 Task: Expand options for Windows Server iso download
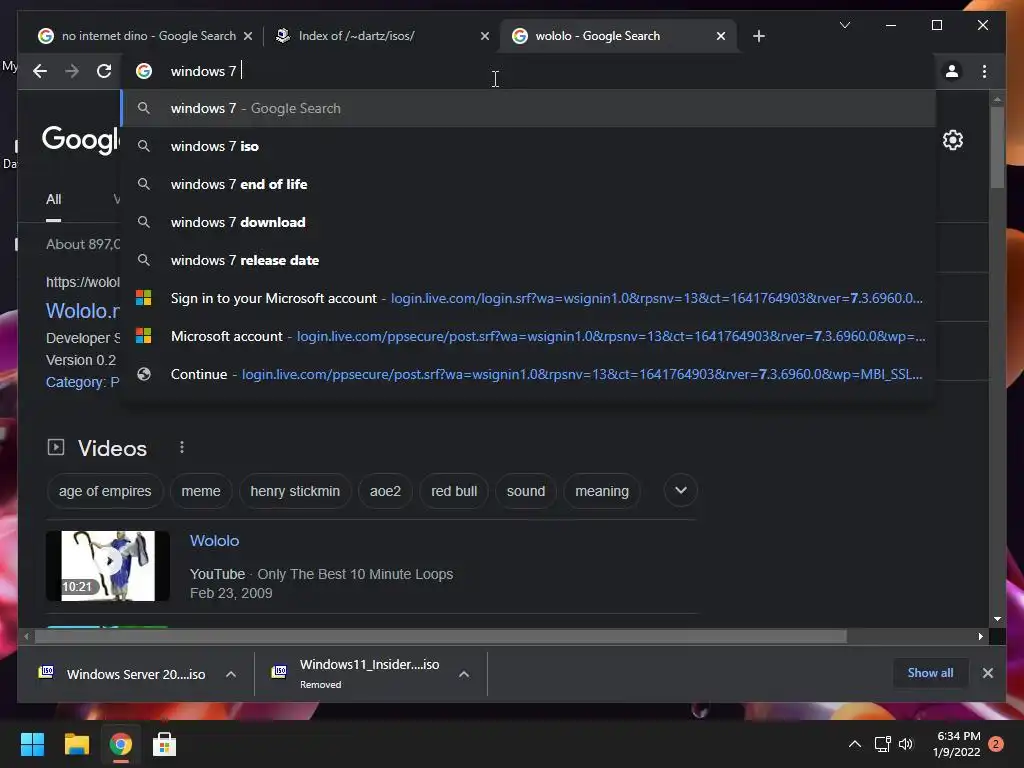pyautogui.click(x=231, y=674)
